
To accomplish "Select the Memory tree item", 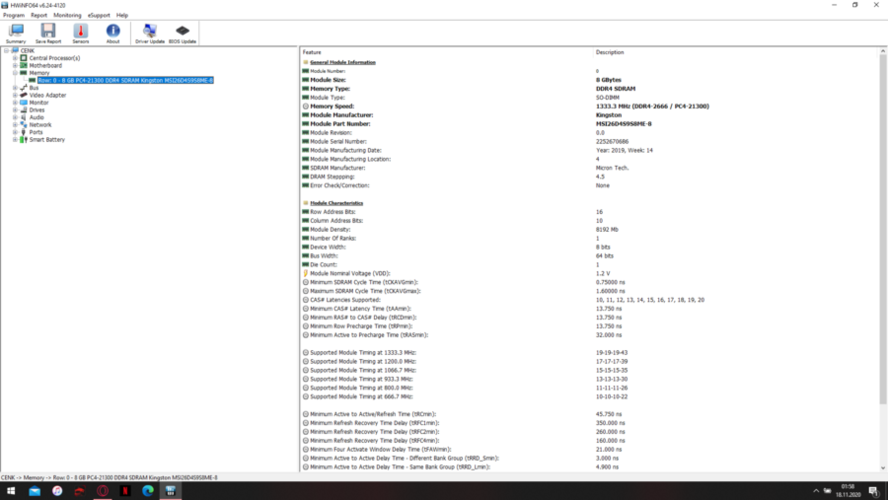I will [x=39, y=72].
